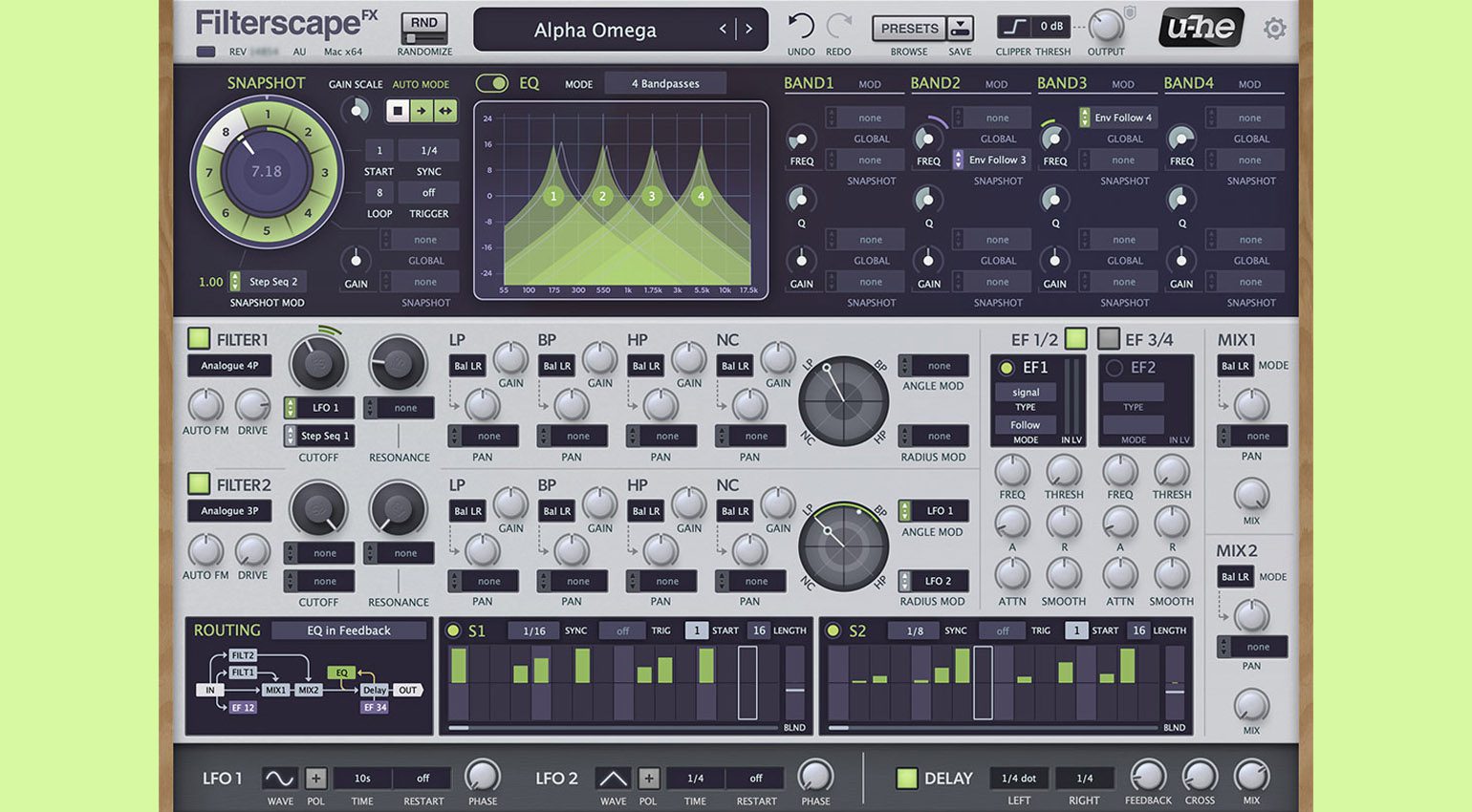1472x812 pixels.
Task: Adjust the Delay FEEDBACK knob
Action: [1148, 777]
